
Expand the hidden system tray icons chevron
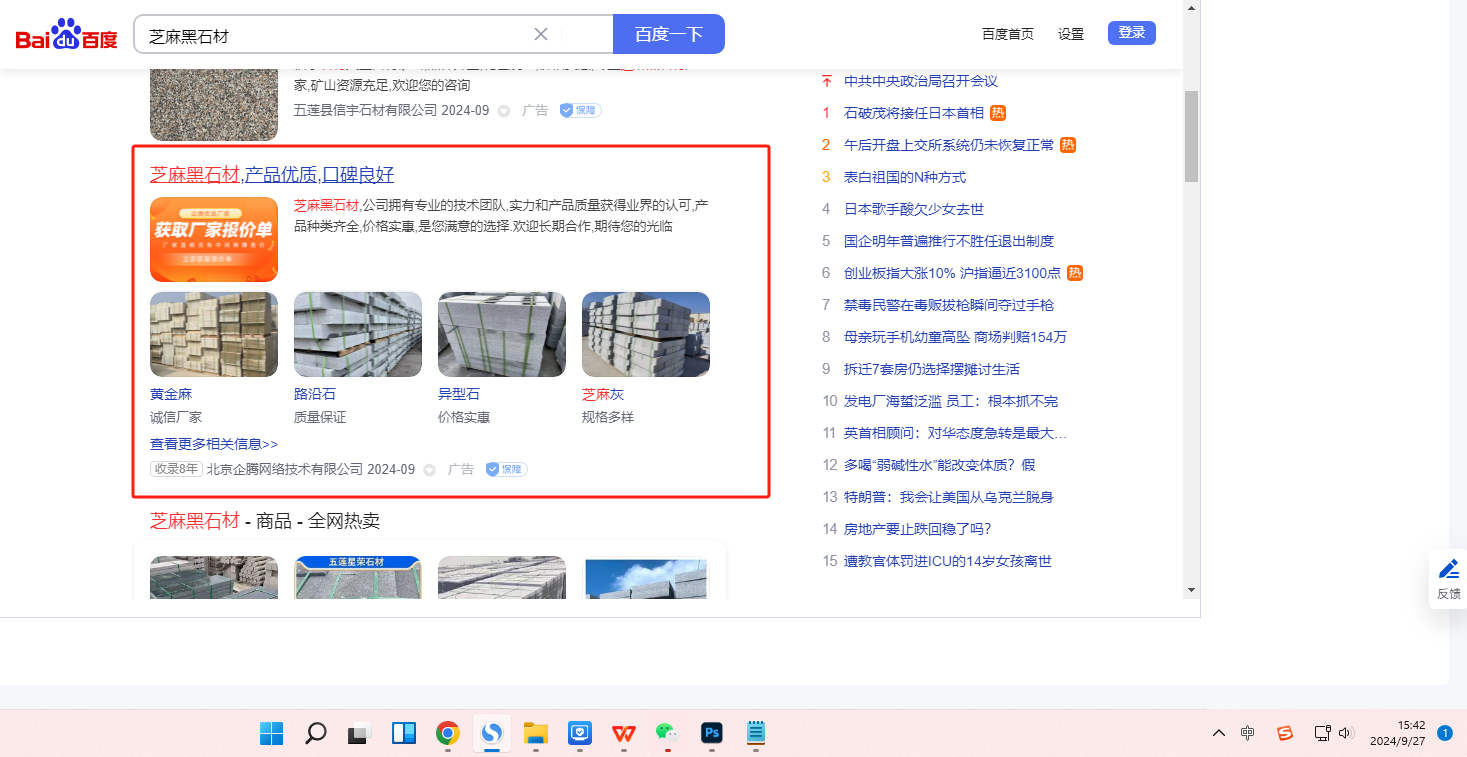click(x=1218, y=733)
